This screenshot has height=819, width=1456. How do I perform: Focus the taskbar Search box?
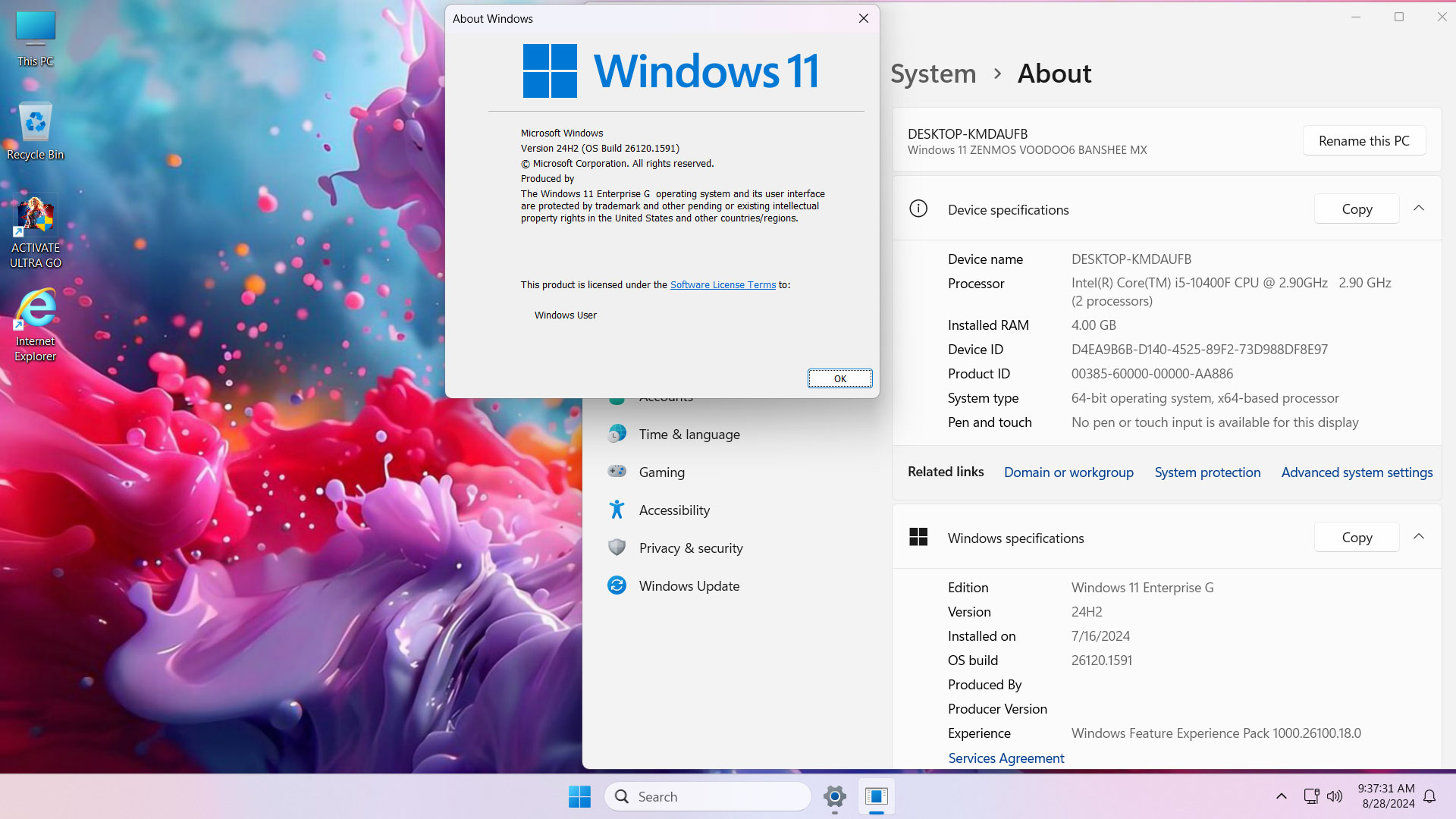(x=708, y=796)
